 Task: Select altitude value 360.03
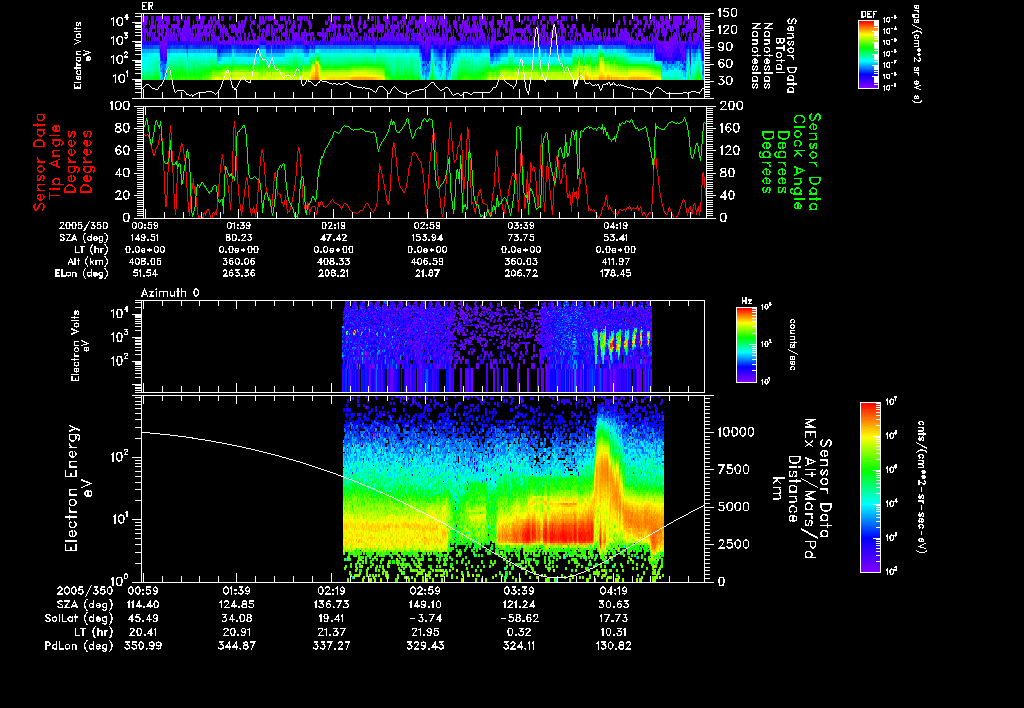coord(521,261)
